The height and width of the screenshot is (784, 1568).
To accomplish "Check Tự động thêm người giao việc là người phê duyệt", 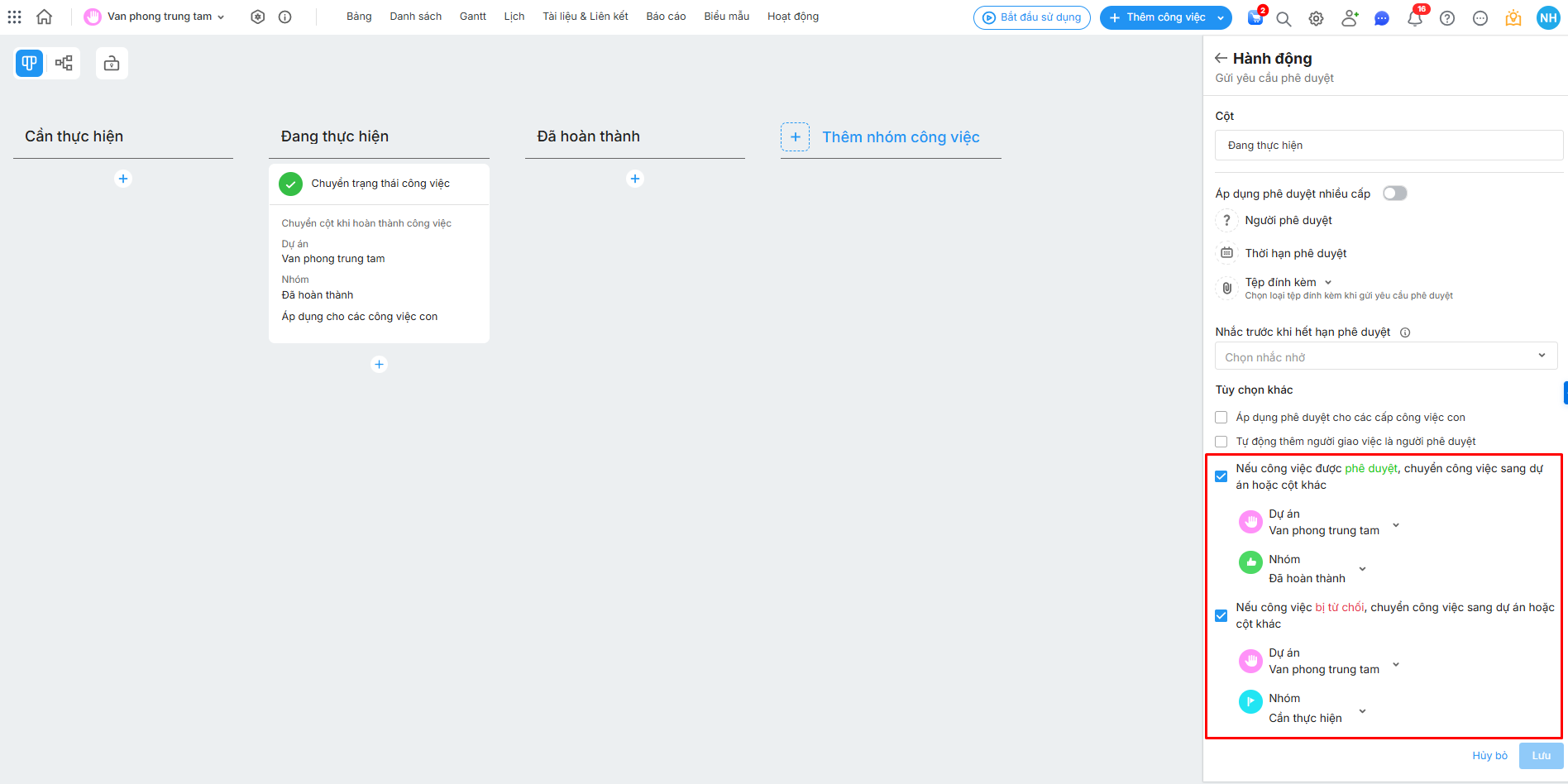I will [1221, 442].
